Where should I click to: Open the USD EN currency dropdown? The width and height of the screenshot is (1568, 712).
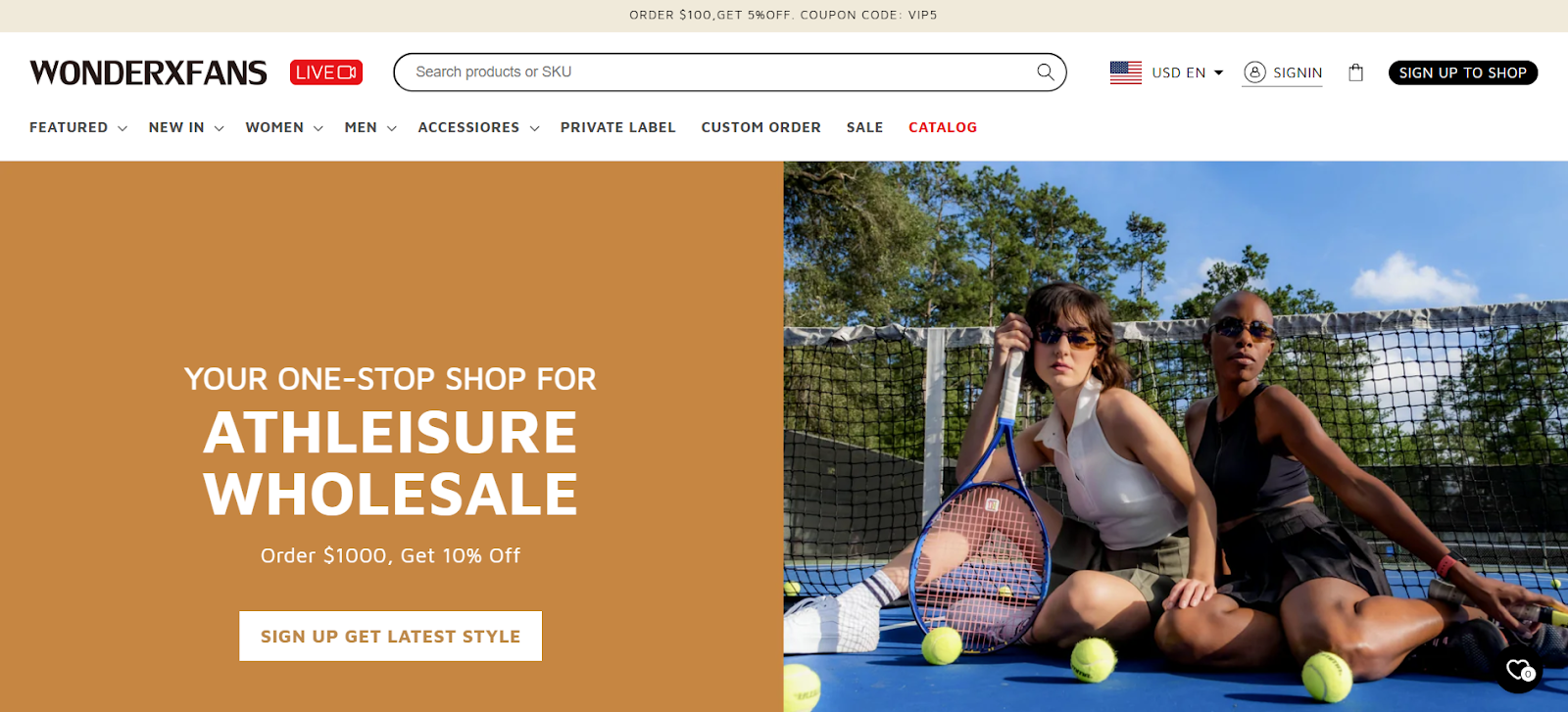(x=1188, y=72)
